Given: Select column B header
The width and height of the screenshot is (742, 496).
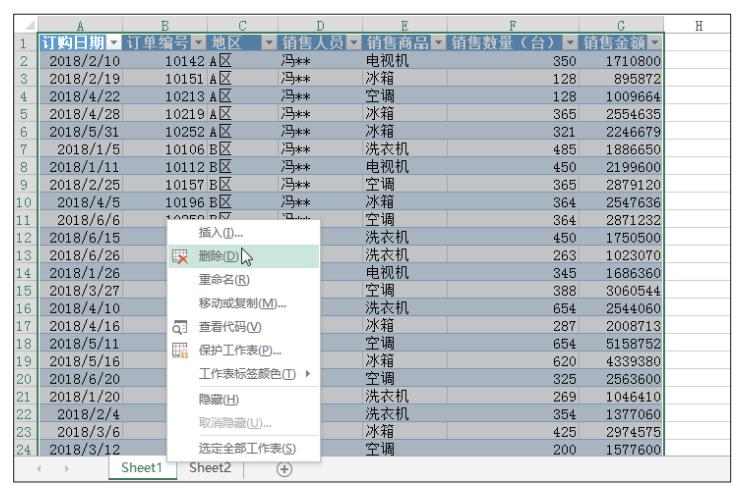Looking at the screenshot, I should (165, 25).
